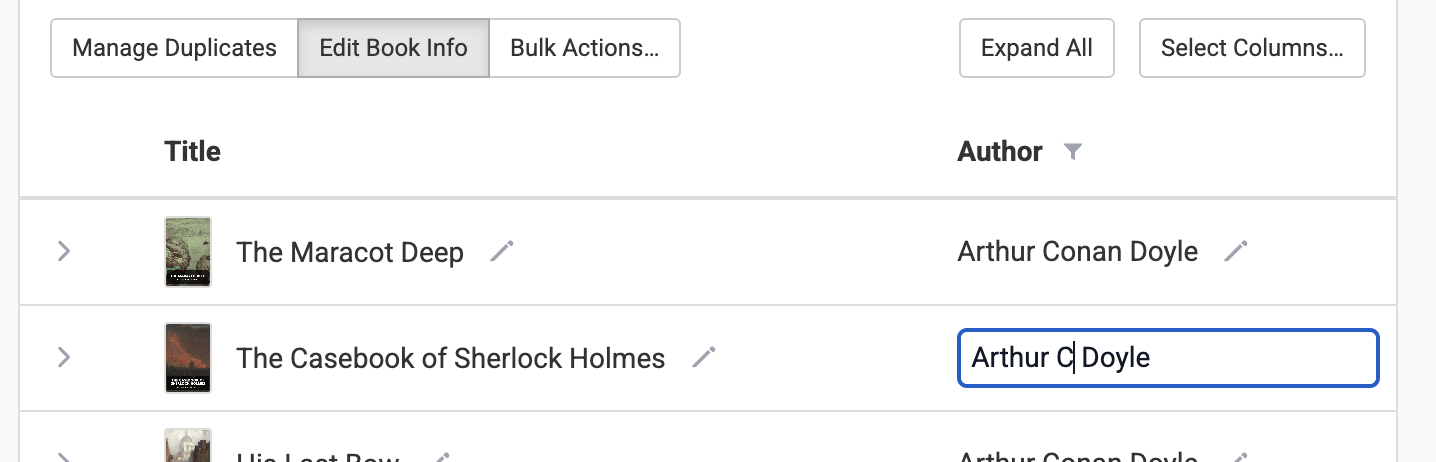Click the author text field containing Arthur C Doyle
Image resolution: width=1436 pixels, height=462 pixels.
(x=1167, y=357)
